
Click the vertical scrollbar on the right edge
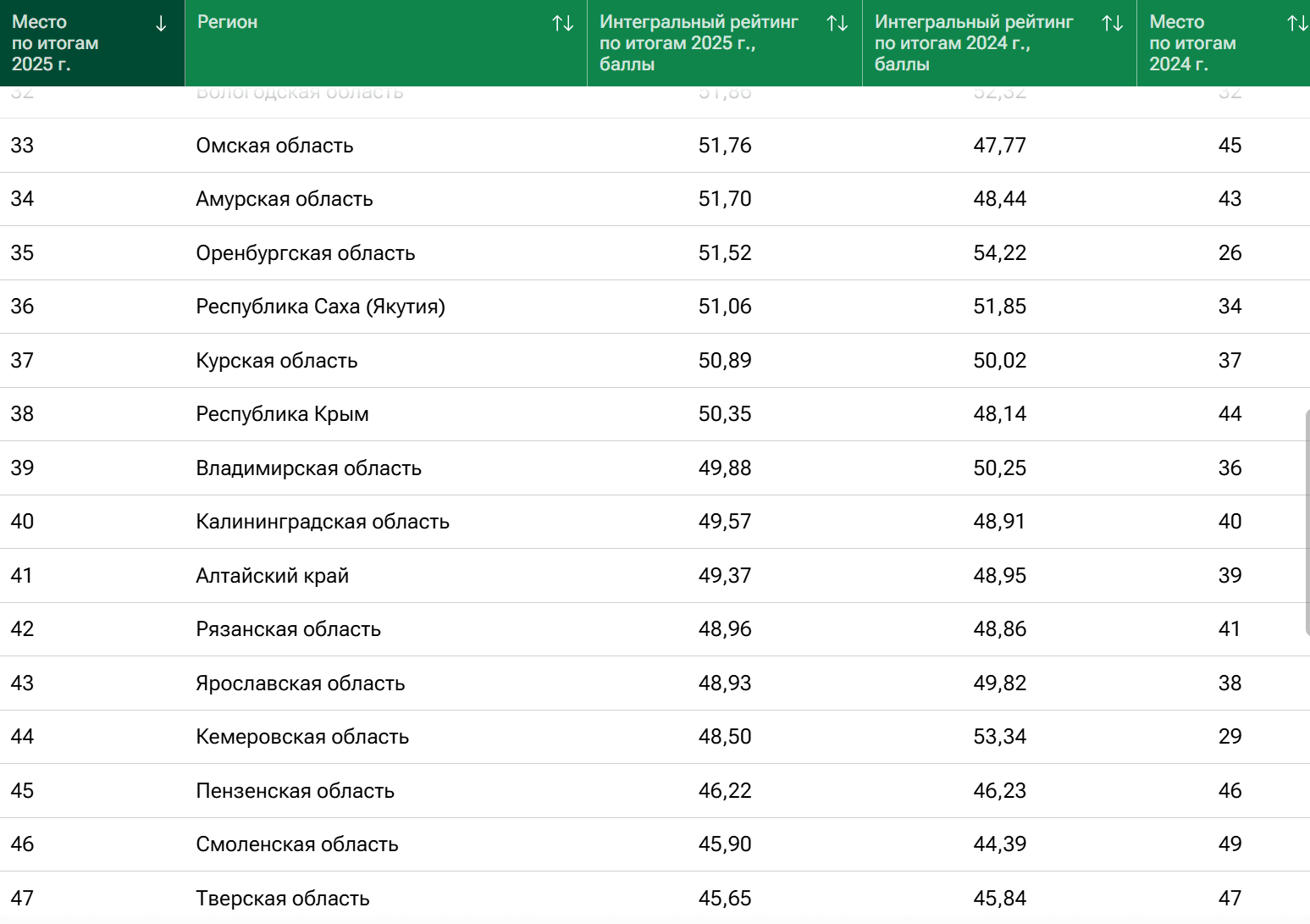(x=1307, y=523)
